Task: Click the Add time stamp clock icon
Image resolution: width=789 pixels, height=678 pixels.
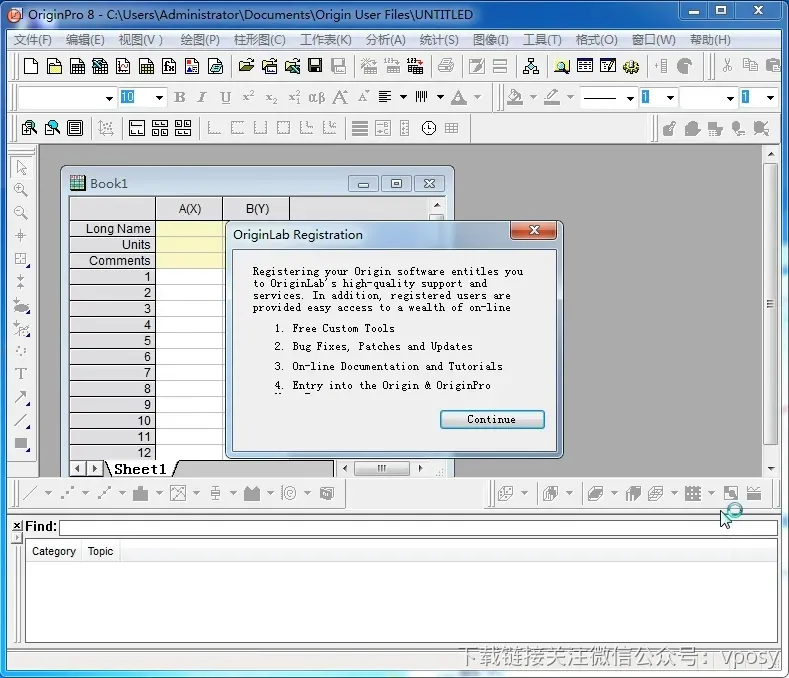Action: [429, 128]
